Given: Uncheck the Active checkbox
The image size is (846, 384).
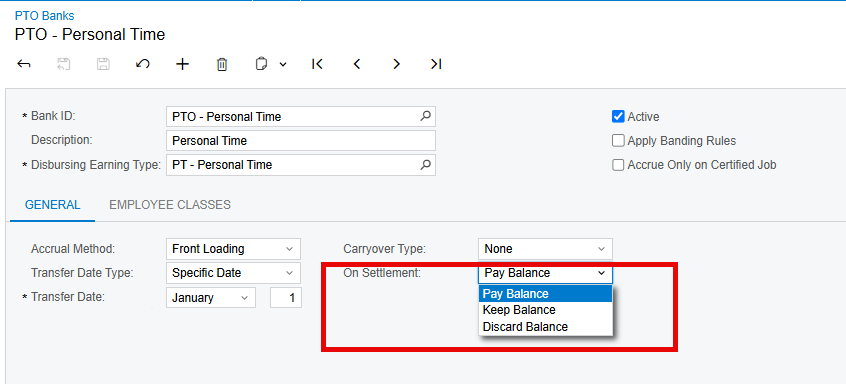Looking at the screenshot, I should 618,116.
